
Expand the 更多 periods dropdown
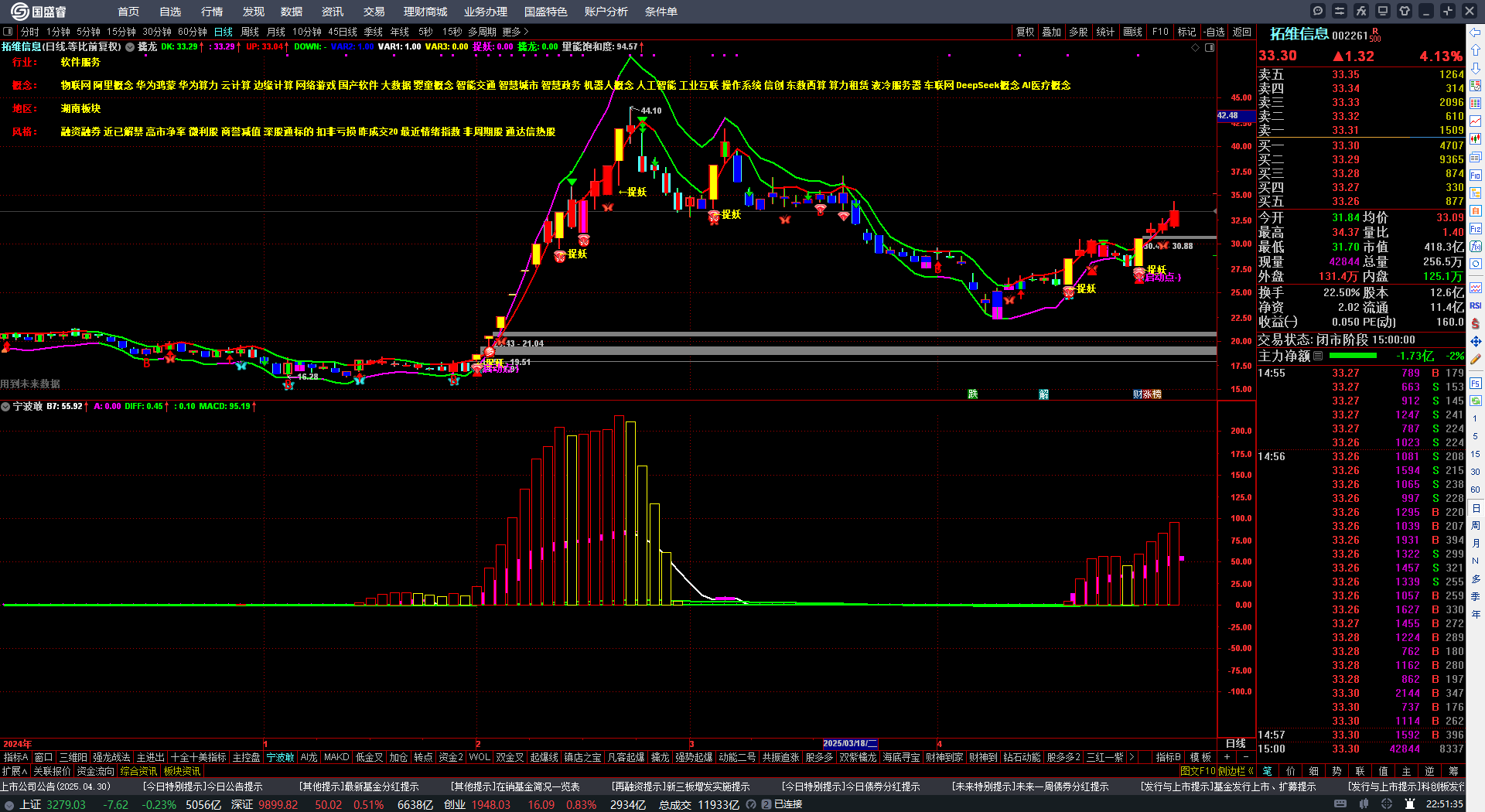coord(516,32)
